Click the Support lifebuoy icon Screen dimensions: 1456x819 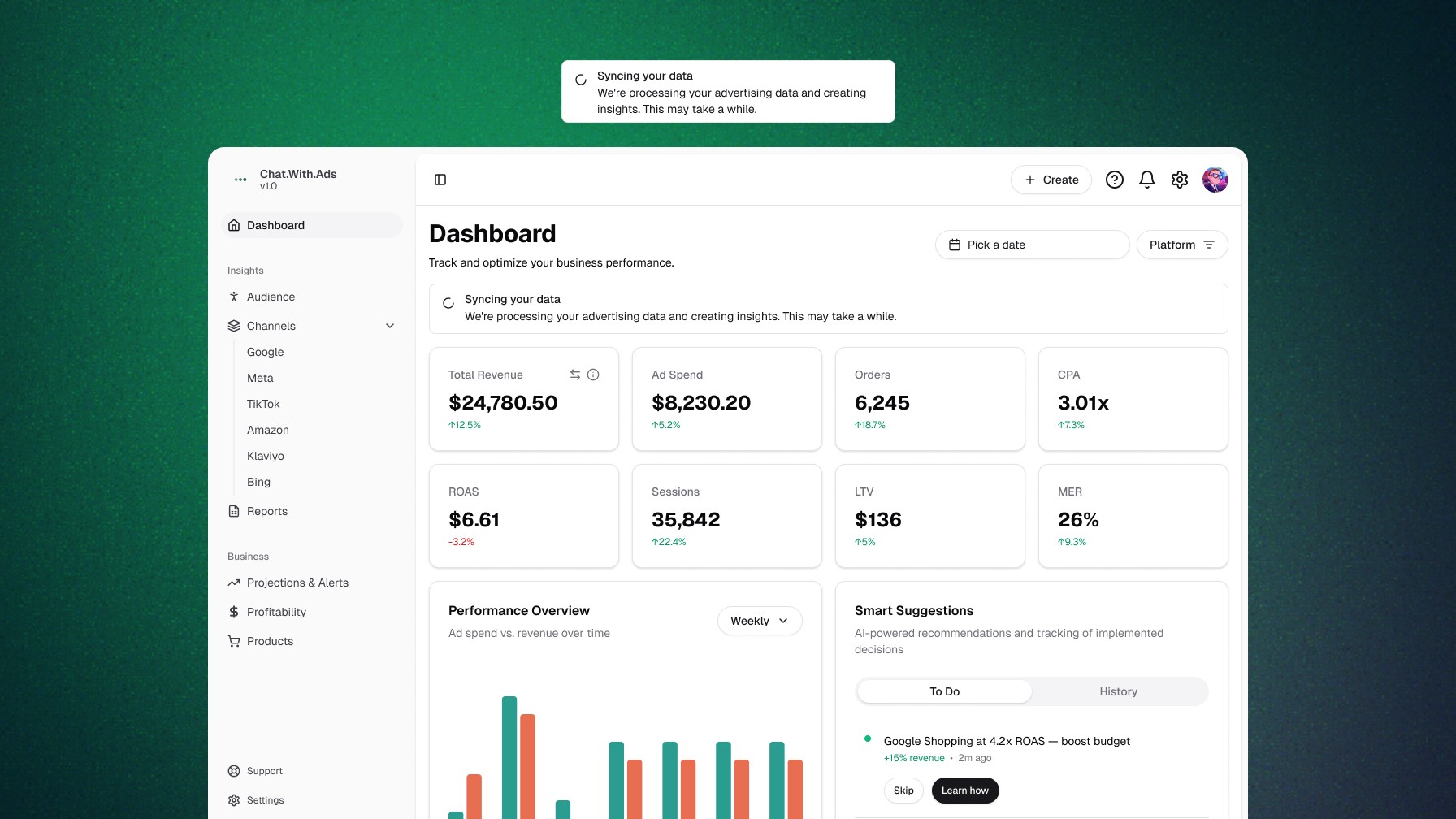(x=234, y=771)
